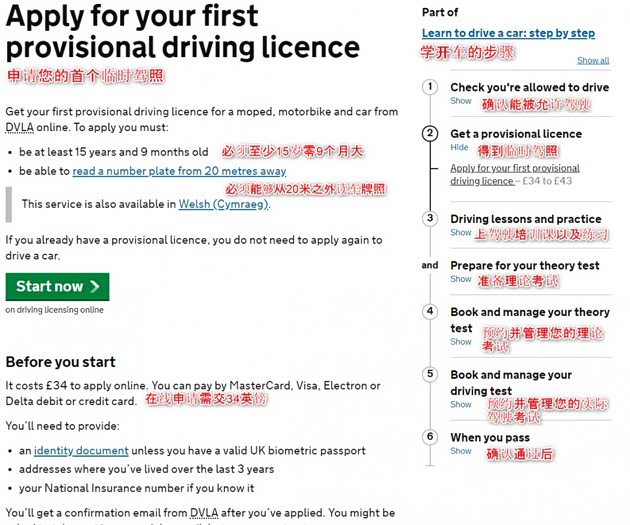The image size is (630, 525).
Task: Click the arrow on Start now button
Action: [95, 287]
